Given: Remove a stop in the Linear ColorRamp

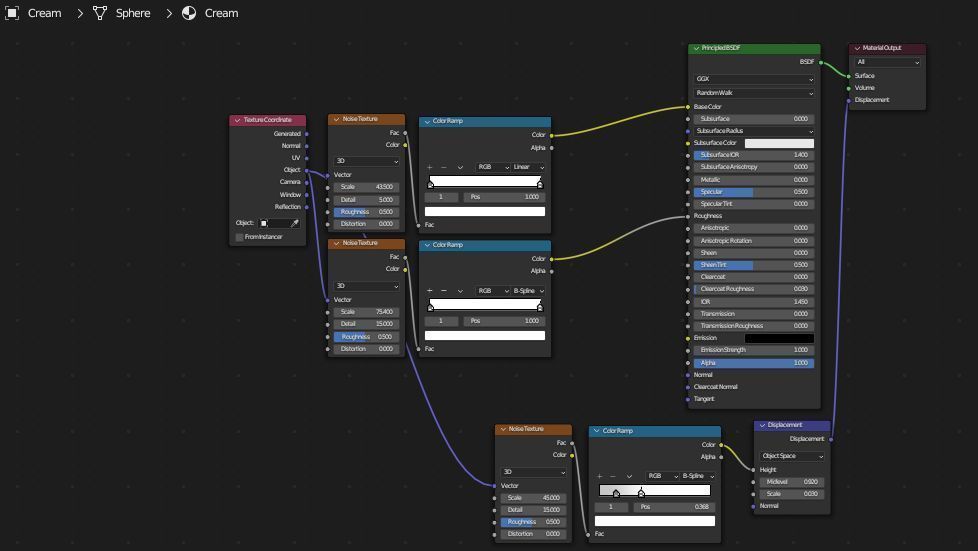Looking at the screenshot, I should pos(443,167).
